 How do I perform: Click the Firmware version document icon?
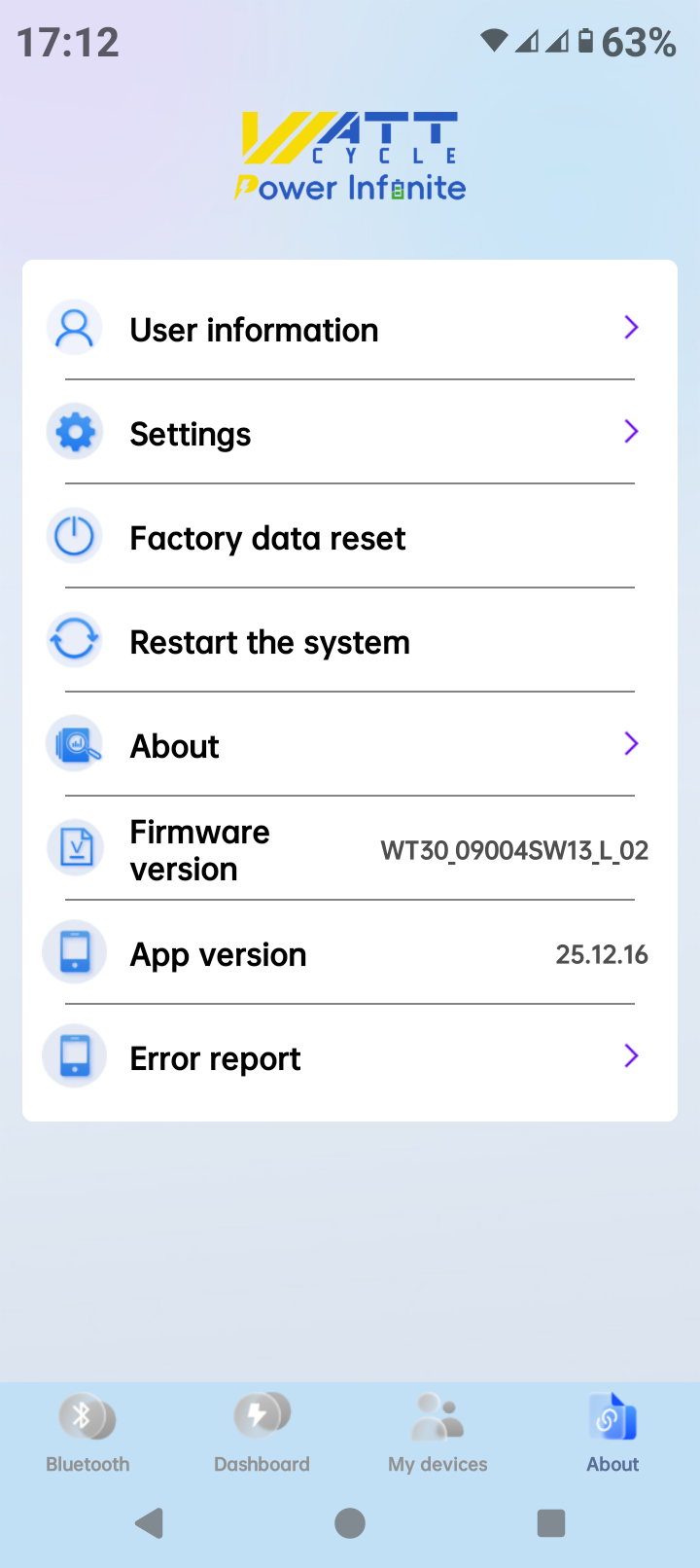coord(75,849)
